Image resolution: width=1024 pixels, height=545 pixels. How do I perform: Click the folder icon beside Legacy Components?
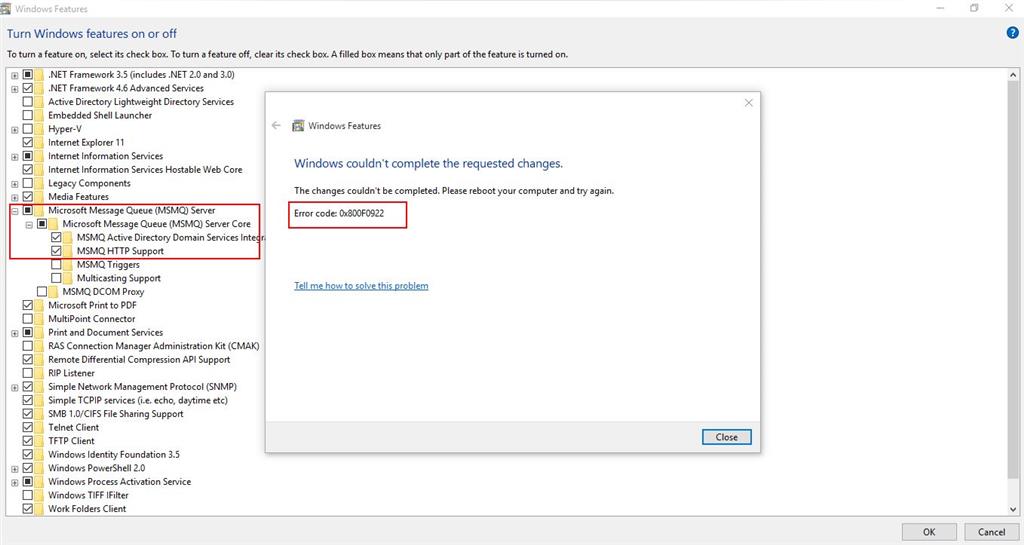click(40, 183)
